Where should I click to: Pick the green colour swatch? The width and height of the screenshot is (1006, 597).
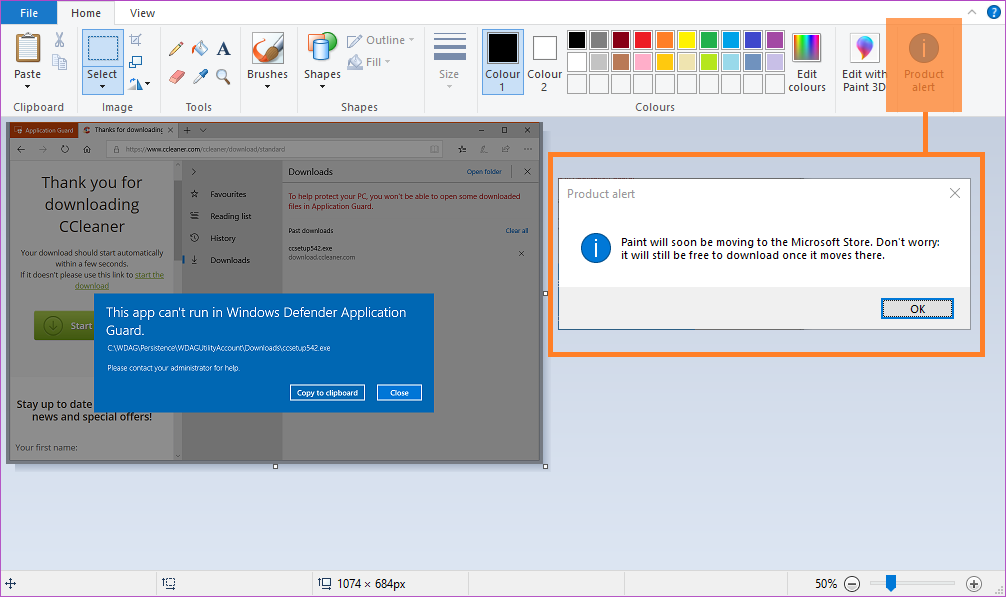tap(709, 40)
